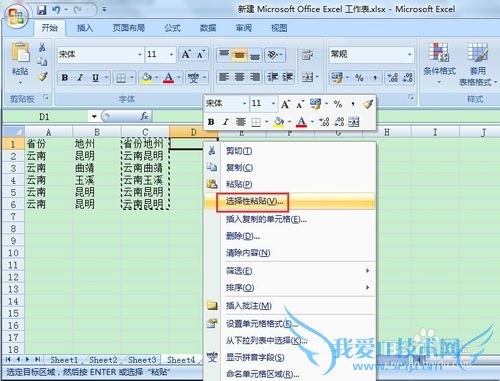Viewport: 500px width, 381px height.
Task: Toggle middle vertical alignment in ribbon
Action: pyautogui.click(x=239, y=55)
